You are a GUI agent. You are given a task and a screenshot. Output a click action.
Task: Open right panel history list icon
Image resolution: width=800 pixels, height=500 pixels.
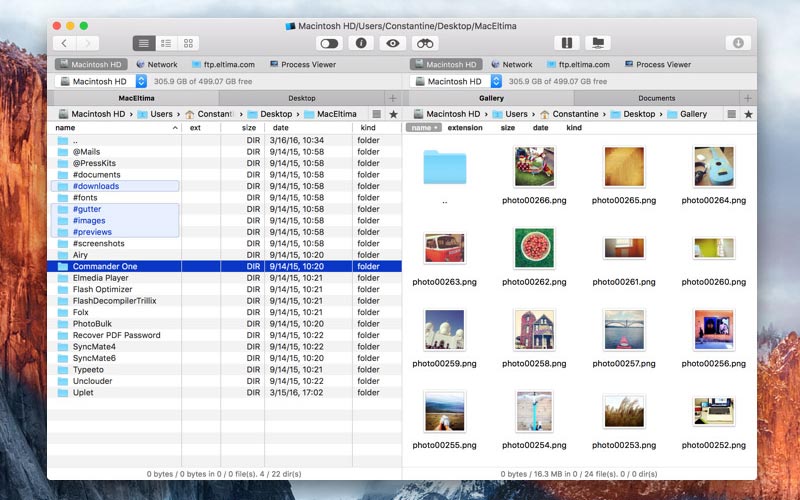tap(732, 114)
